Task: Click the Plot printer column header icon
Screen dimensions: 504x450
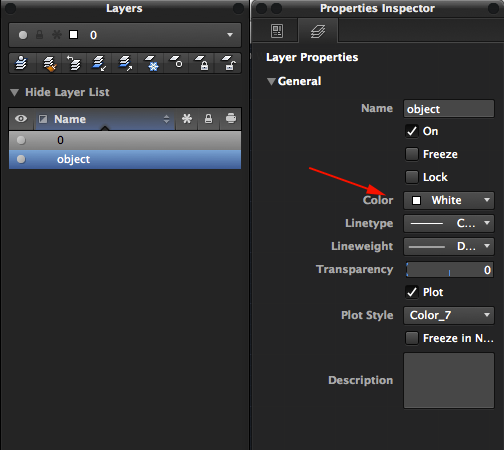Action: (231, 119)
